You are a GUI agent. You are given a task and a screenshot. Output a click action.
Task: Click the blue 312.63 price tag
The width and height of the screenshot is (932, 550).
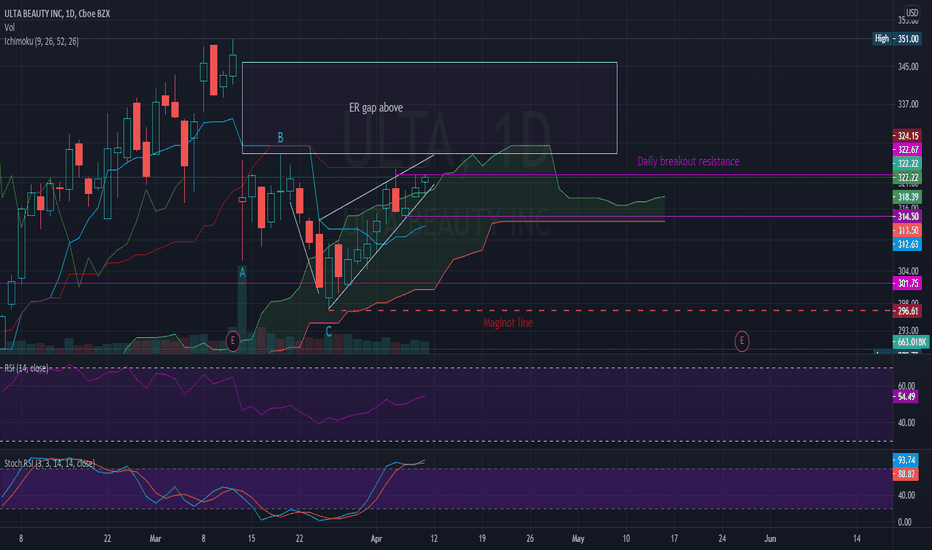pyautogui.click(x=907, y=244)
